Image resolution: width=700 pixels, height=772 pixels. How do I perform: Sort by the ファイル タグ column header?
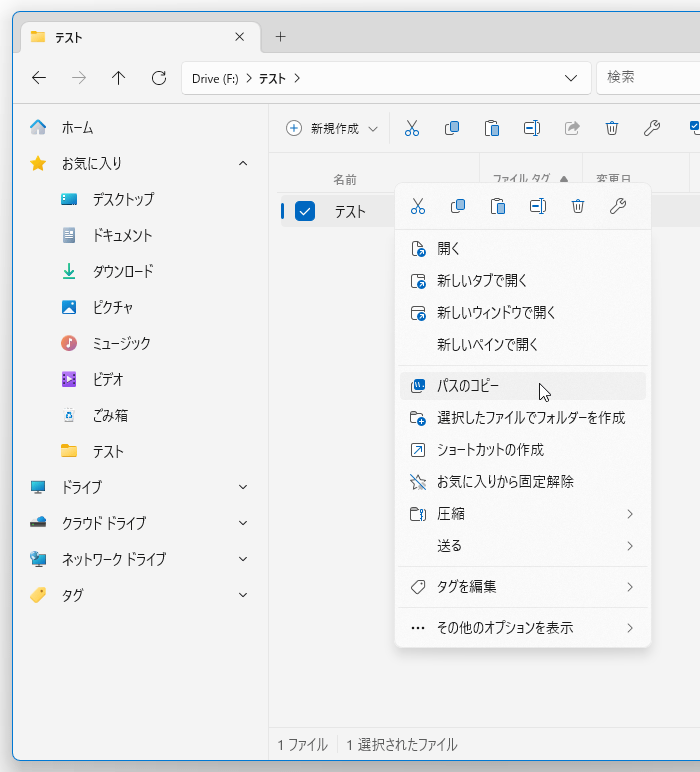(522, 179)
